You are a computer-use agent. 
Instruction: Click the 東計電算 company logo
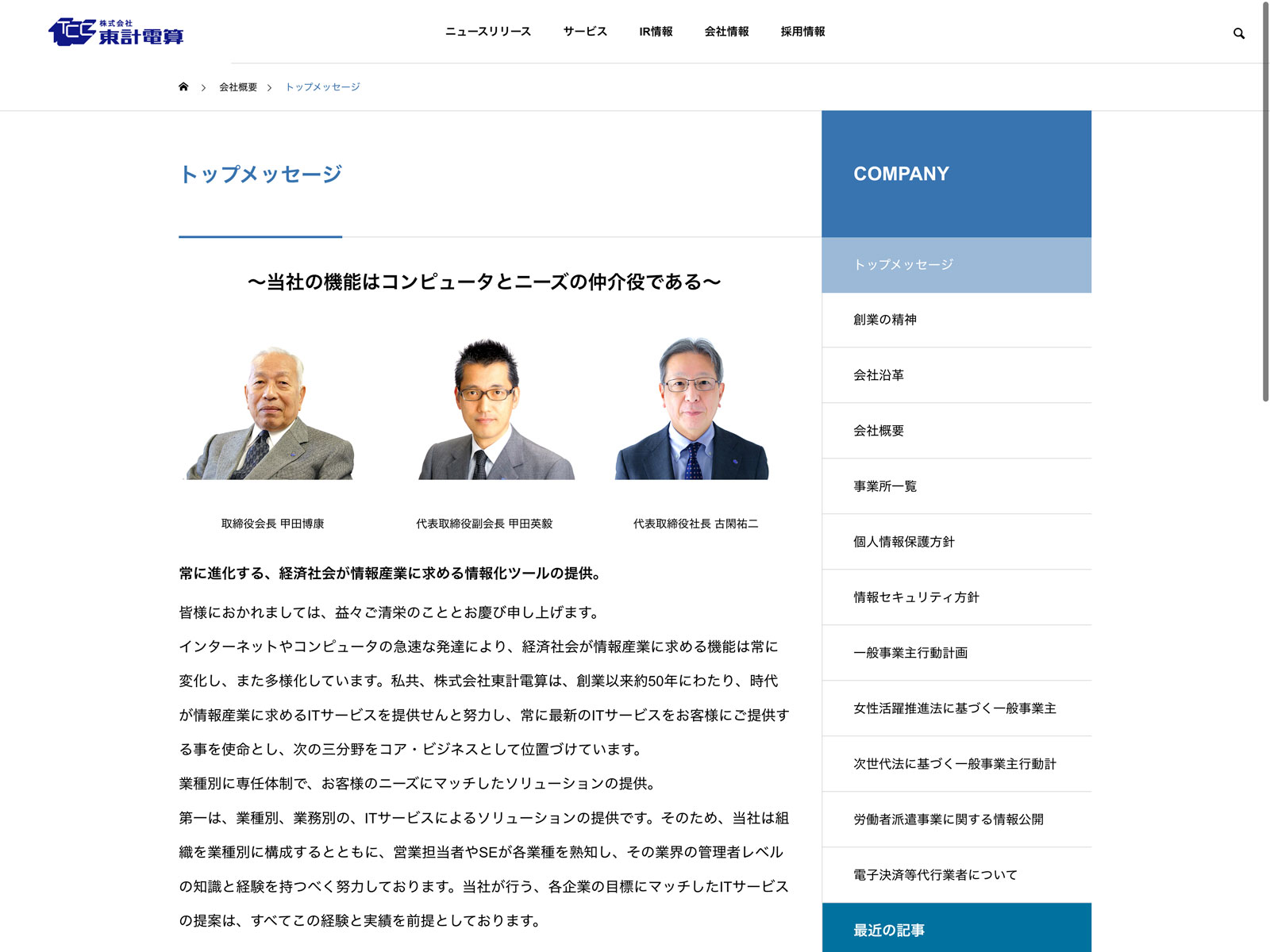116,32
